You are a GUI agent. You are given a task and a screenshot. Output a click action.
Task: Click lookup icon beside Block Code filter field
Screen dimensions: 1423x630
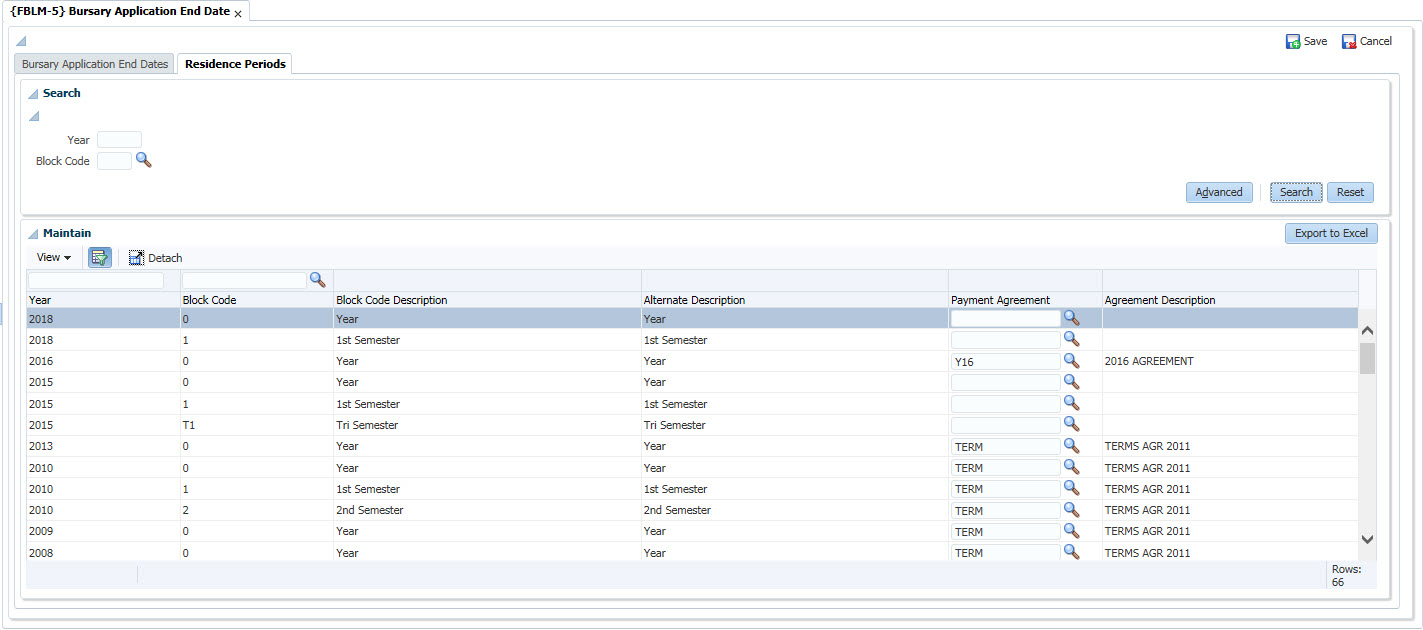[318, 280]
